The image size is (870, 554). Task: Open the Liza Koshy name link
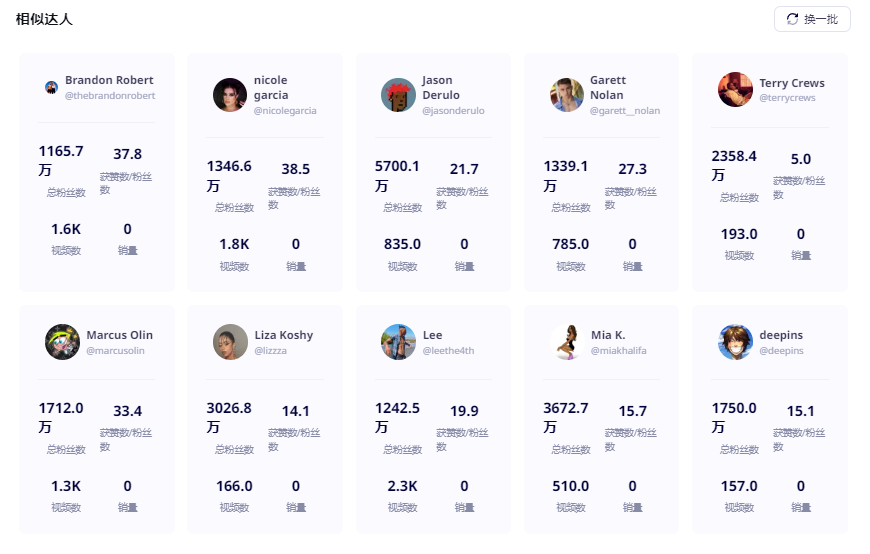click(284, 335)
